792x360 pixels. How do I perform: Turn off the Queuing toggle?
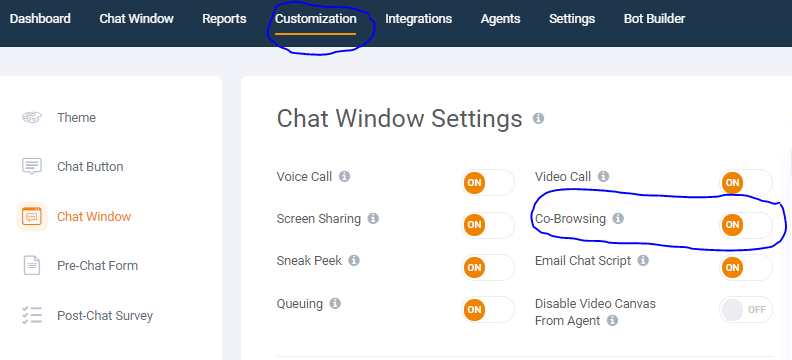(487, 310)
